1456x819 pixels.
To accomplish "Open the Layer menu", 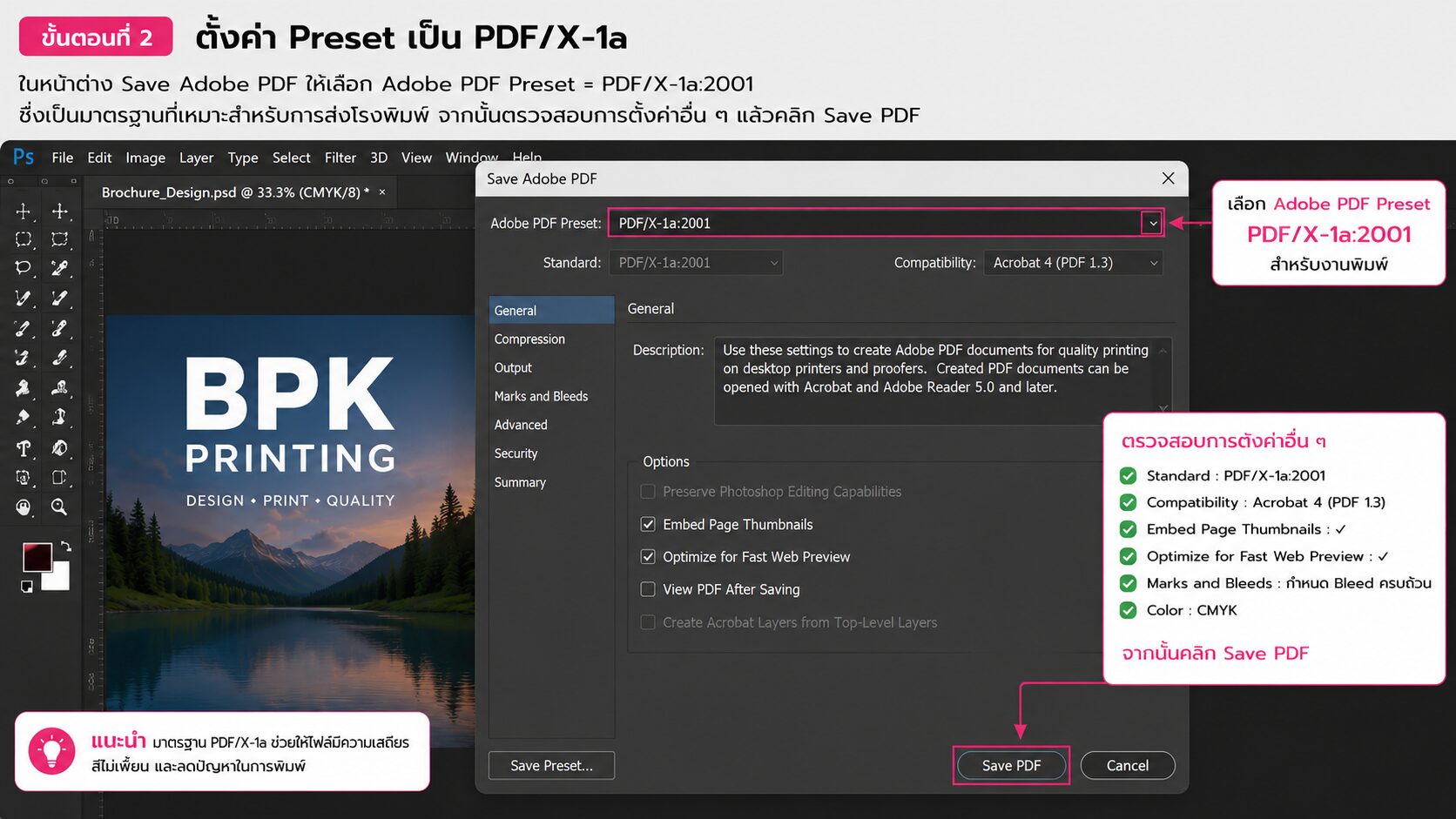I will [x=196, y=158].
